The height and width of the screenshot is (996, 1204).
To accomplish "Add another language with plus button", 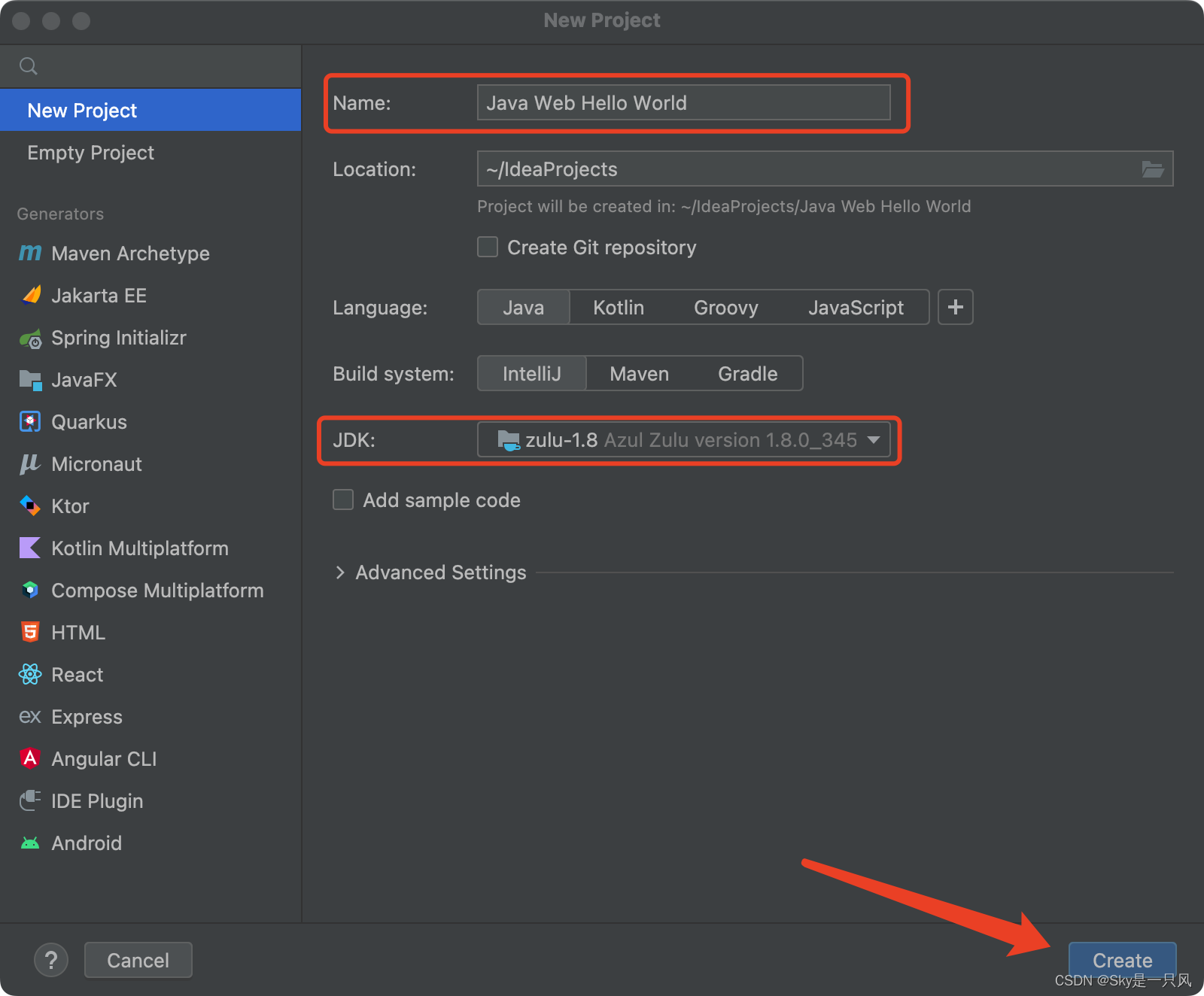I will click(956, 307).
